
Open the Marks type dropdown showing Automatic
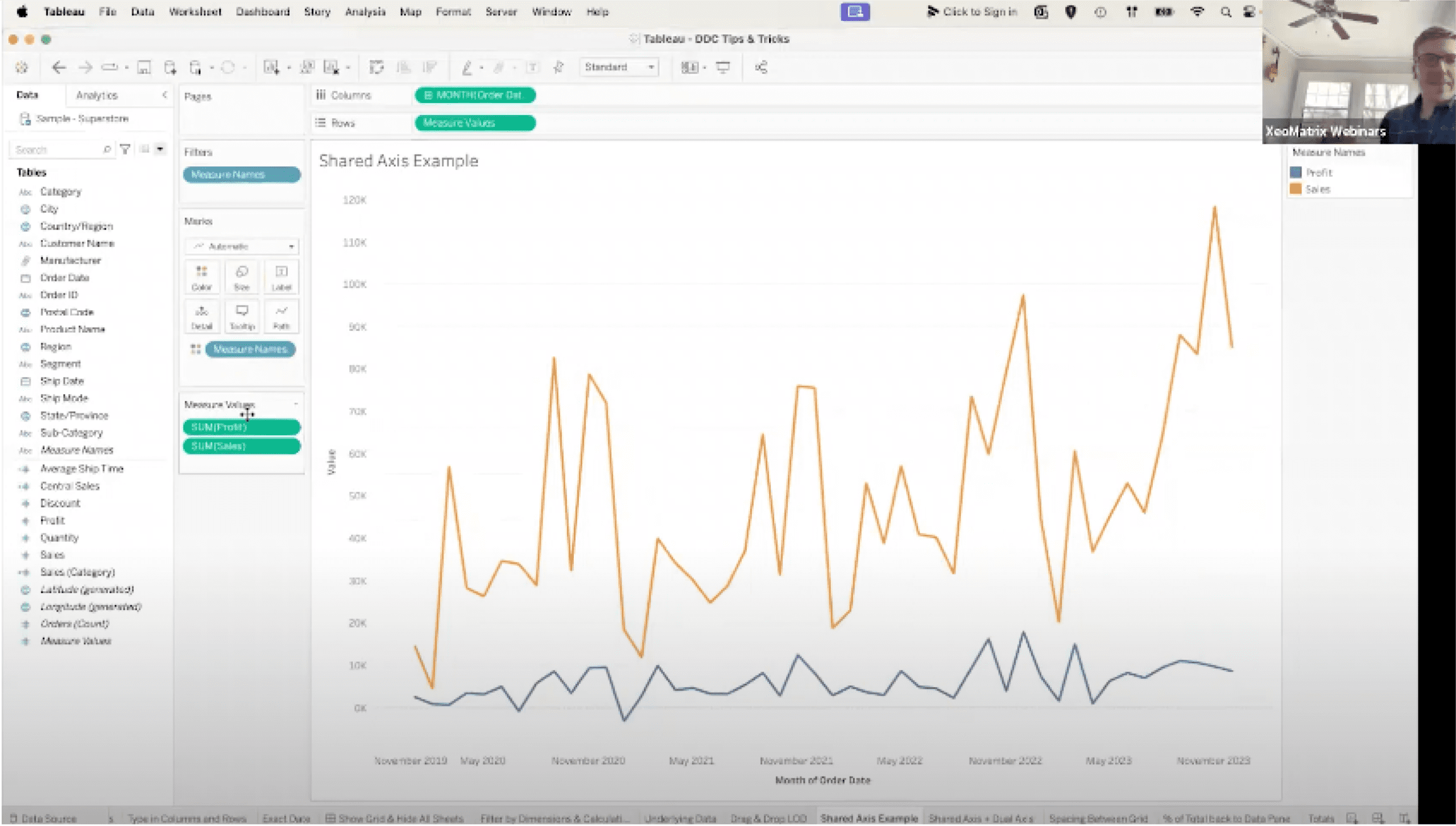(x=242, y=246)
